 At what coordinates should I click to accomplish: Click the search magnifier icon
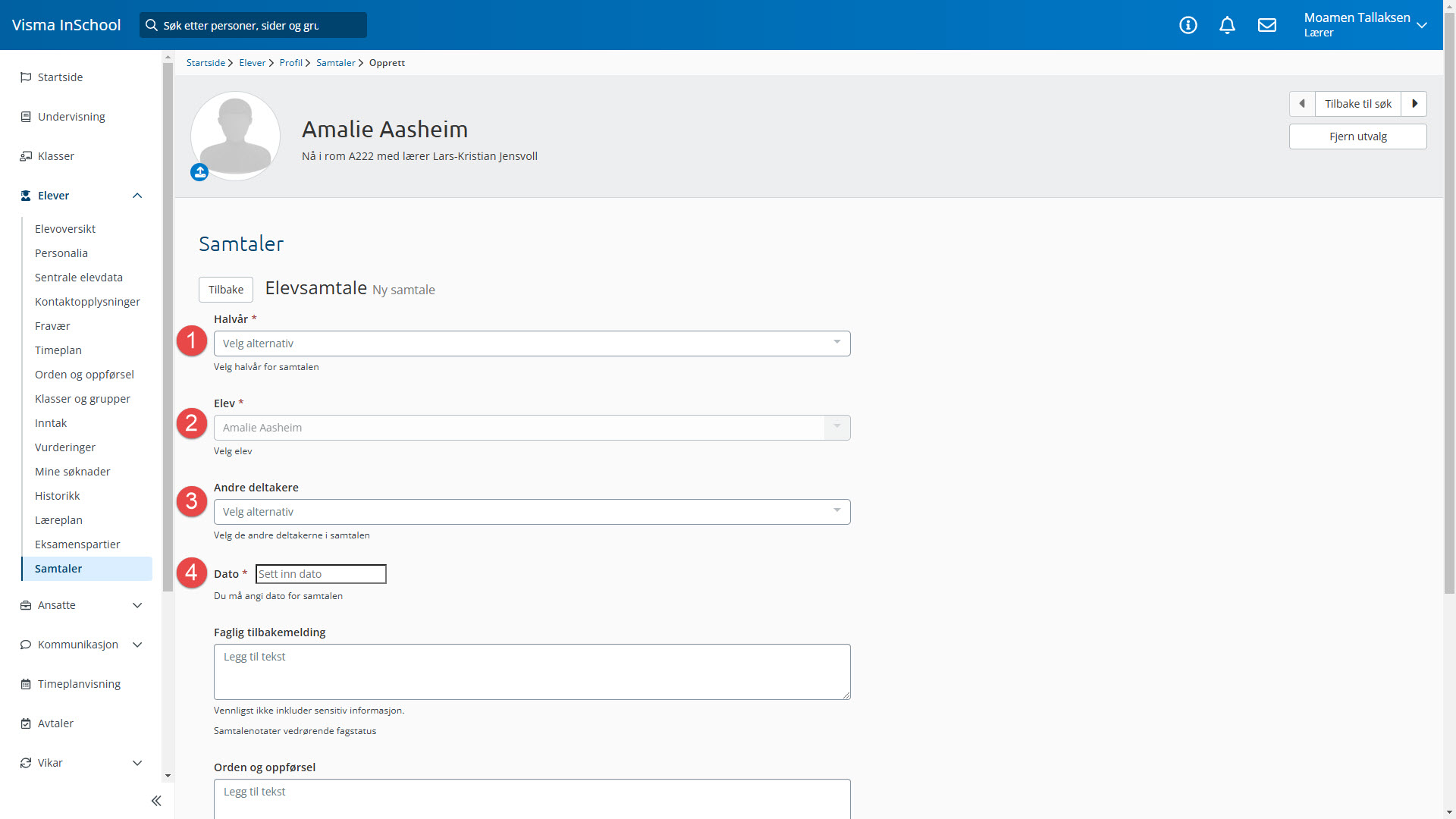(152, 25)
